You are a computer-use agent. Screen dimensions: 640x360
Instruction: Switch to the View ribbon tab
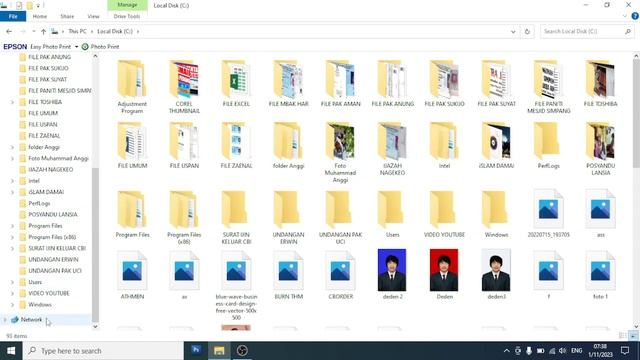[x=93, y=16]
